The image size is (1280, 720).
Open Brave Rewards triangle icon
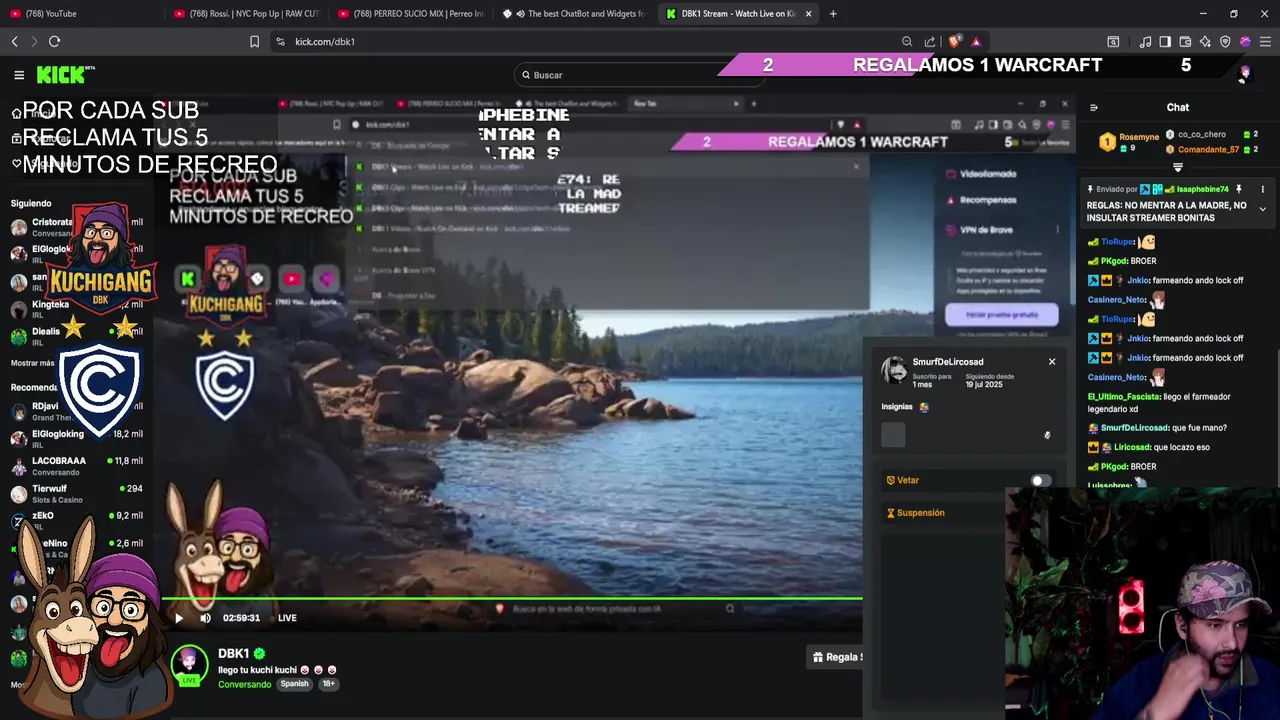coord(976,41)
